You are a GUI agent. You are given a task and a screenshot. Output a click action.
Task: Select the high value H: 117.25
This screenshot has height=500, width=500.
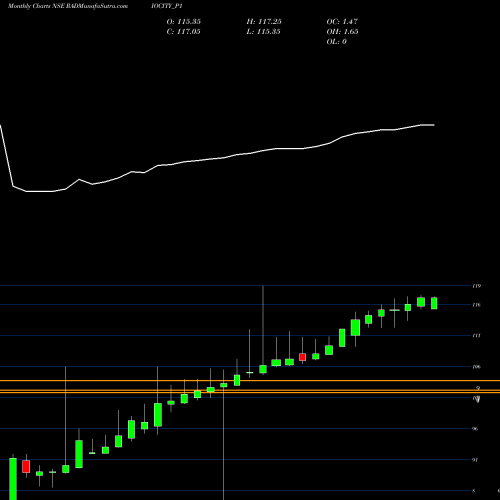(264, 21)
